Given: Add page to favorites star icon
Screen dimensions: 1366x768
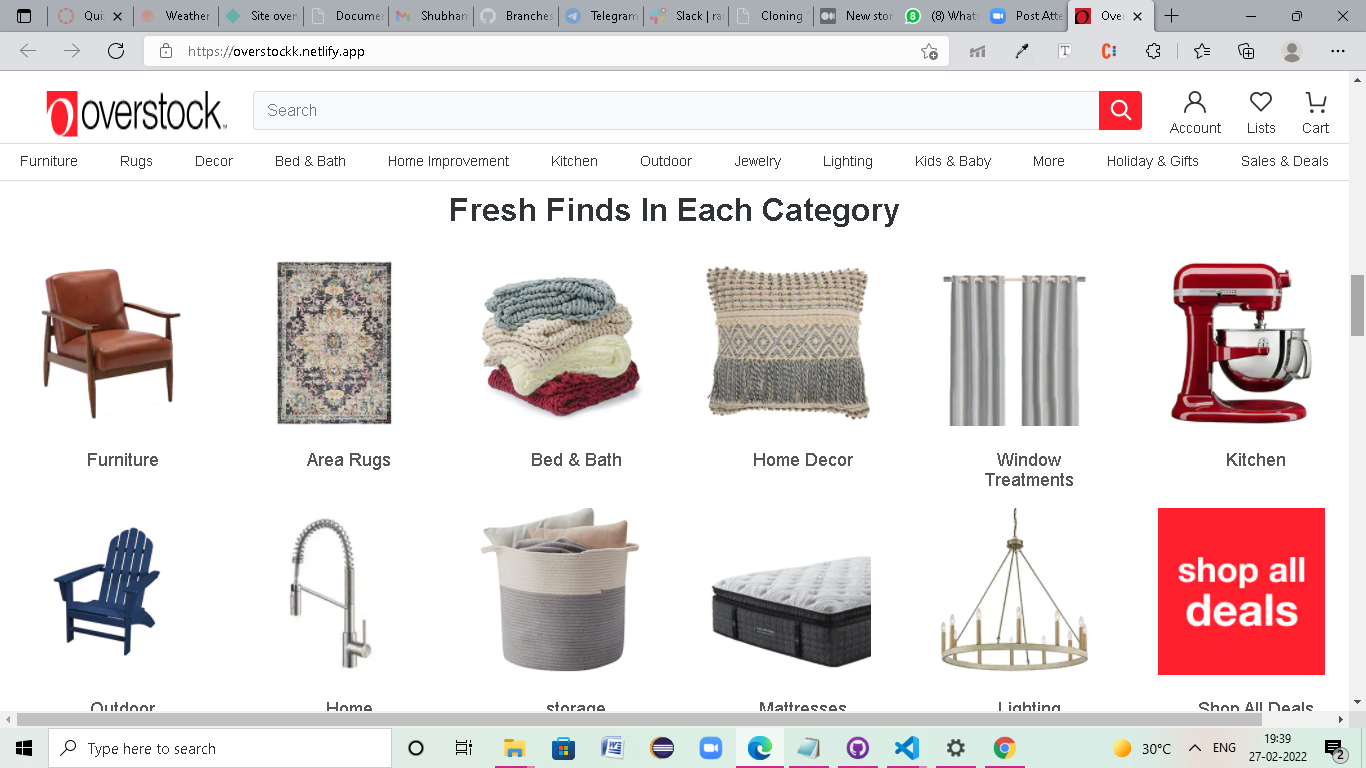Looking at the screenshot, I should pos(929,51).
